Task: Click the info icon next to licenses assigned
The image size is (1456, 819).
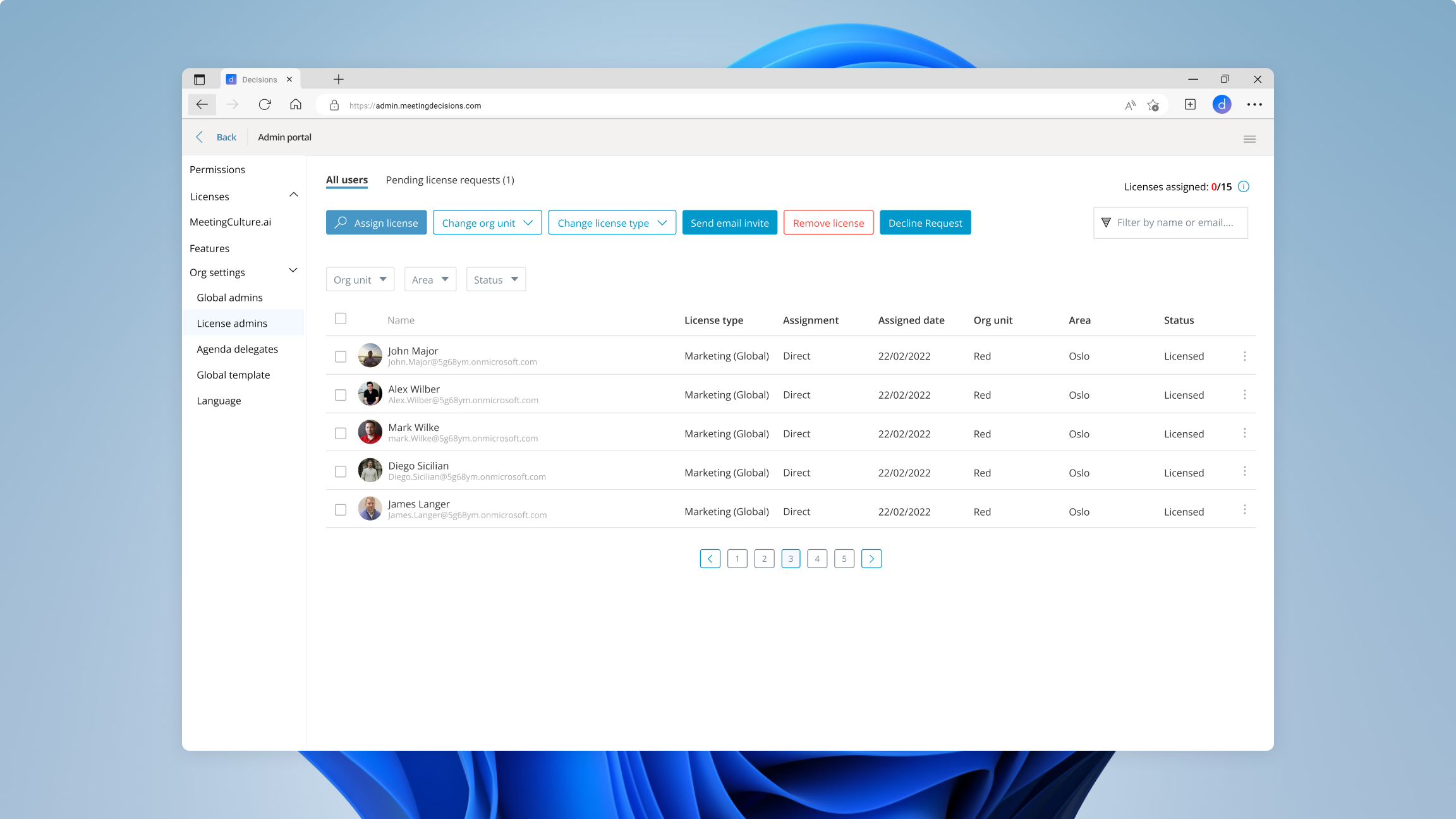Action: point(1244,186)
